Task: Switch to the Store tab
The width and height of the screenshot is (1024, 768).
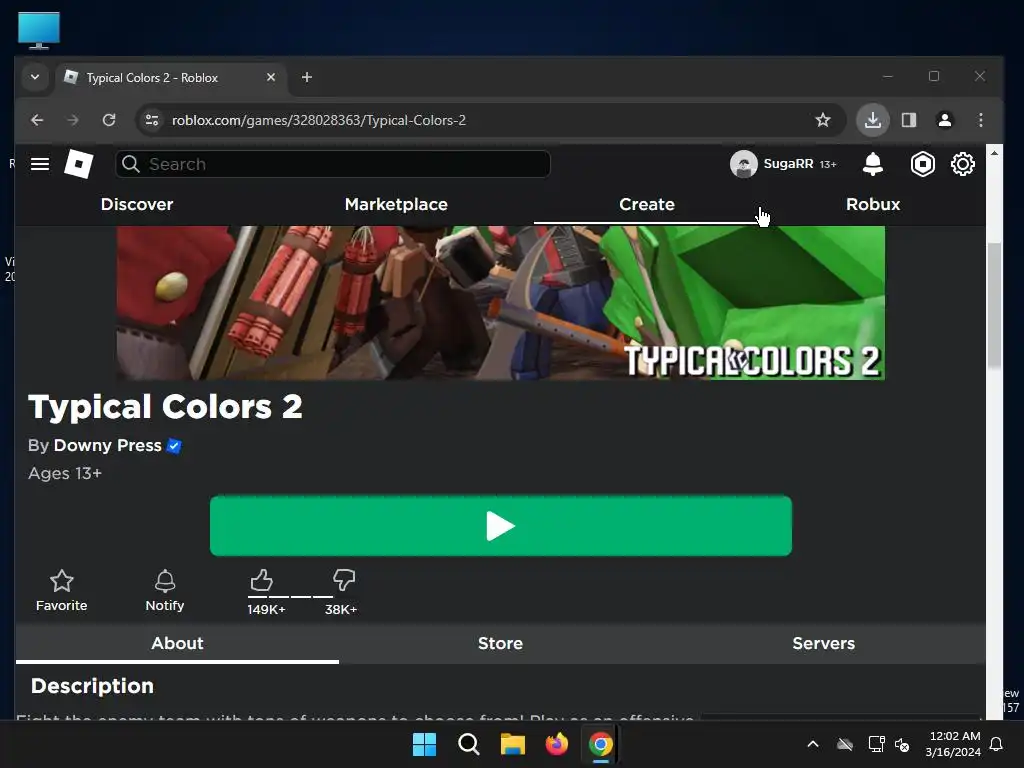Action: [x=500, y=643]
